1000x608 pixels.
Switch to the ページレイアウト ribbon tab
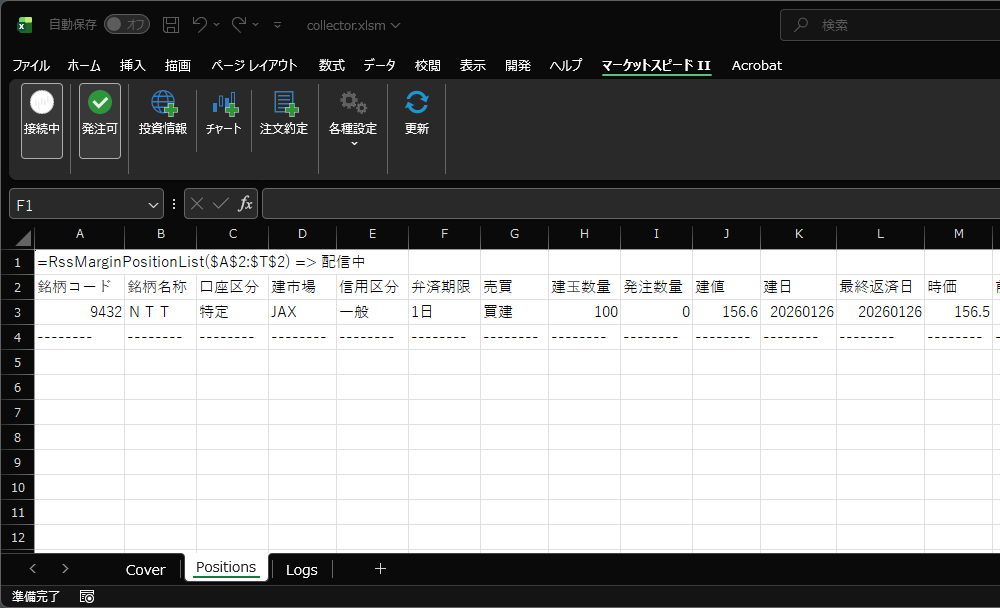coord(254,65)
